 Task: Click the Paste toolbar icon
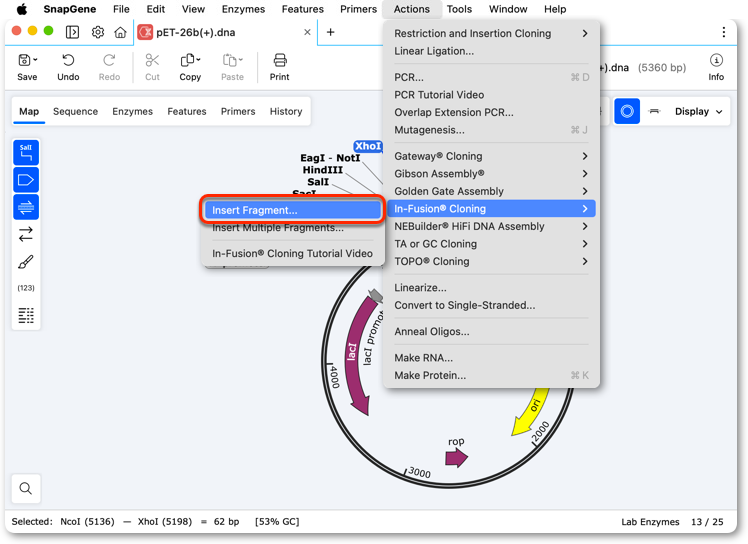click(x=232, y=67)
